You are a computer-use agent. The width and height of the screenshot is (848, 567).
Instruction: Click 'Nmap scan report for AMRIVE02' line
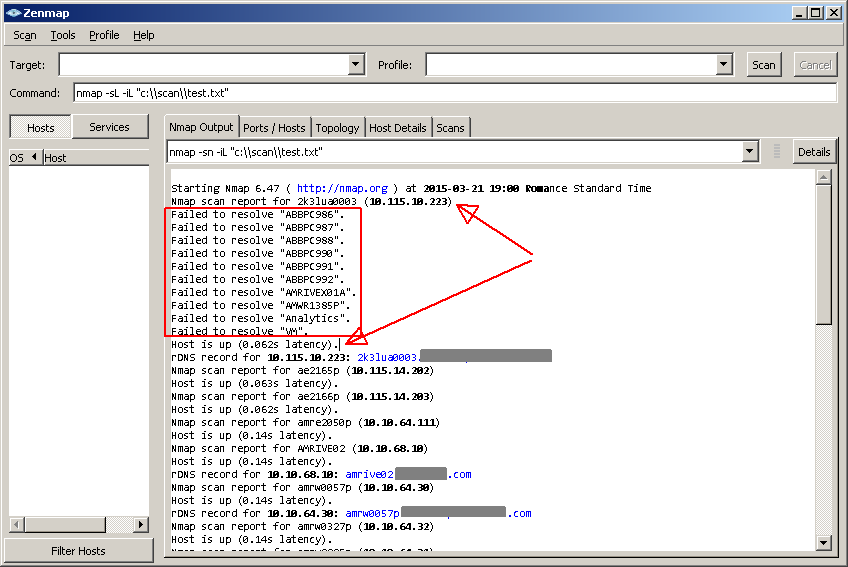[299, 449]
